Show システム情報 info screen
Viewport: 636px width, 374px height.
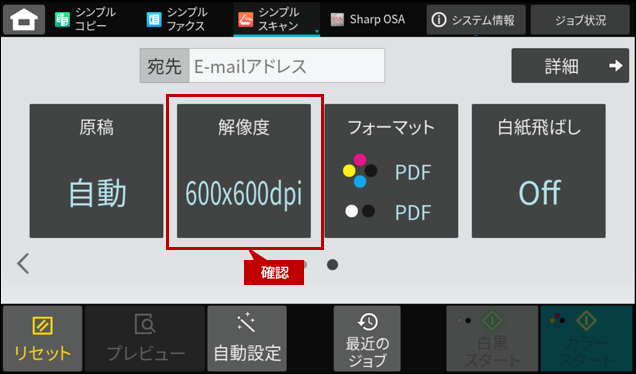(x=476, y=19)
